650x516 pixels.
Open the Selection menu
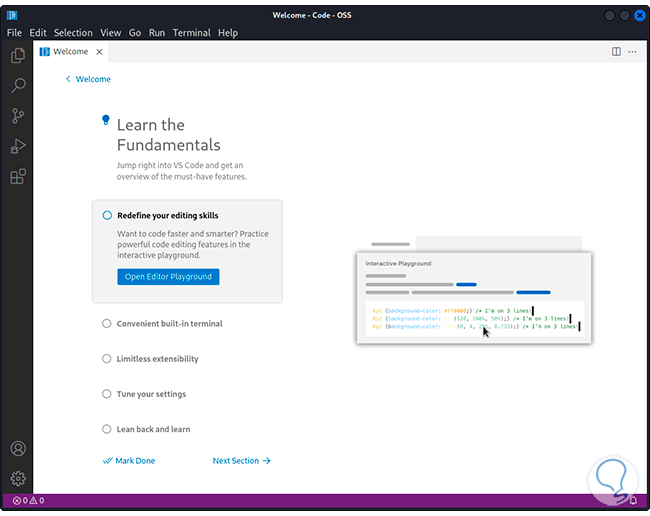(x=73, y=33)
